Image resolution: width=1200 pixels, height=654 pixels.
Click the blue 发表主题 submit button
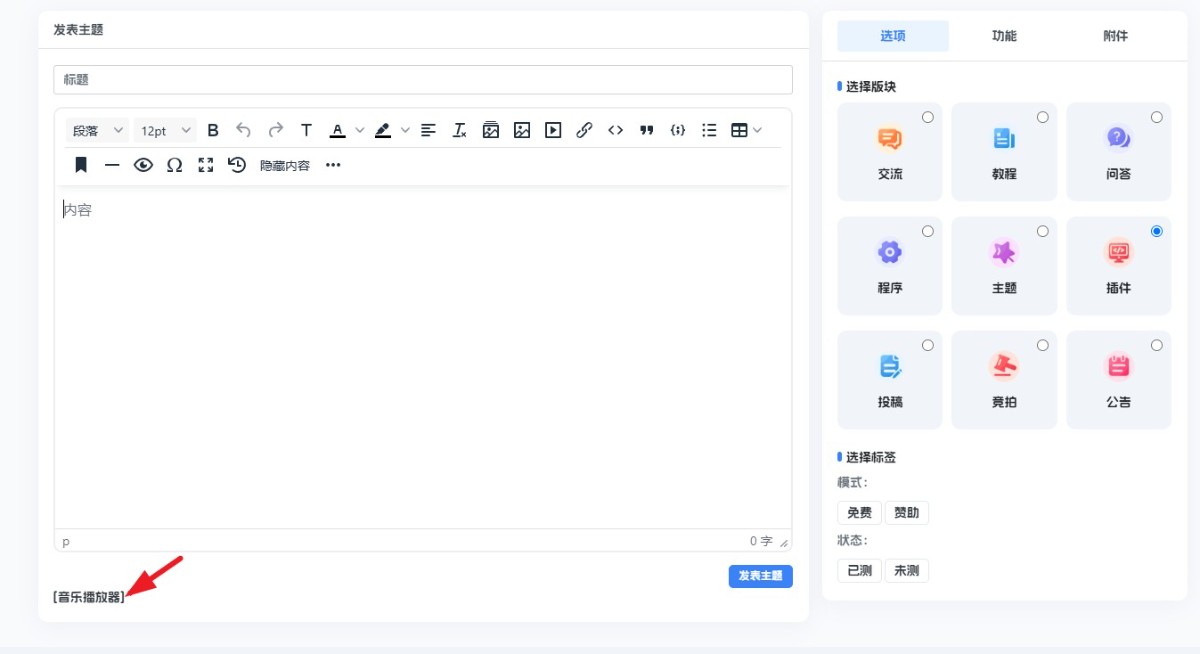tap(760, 576)
